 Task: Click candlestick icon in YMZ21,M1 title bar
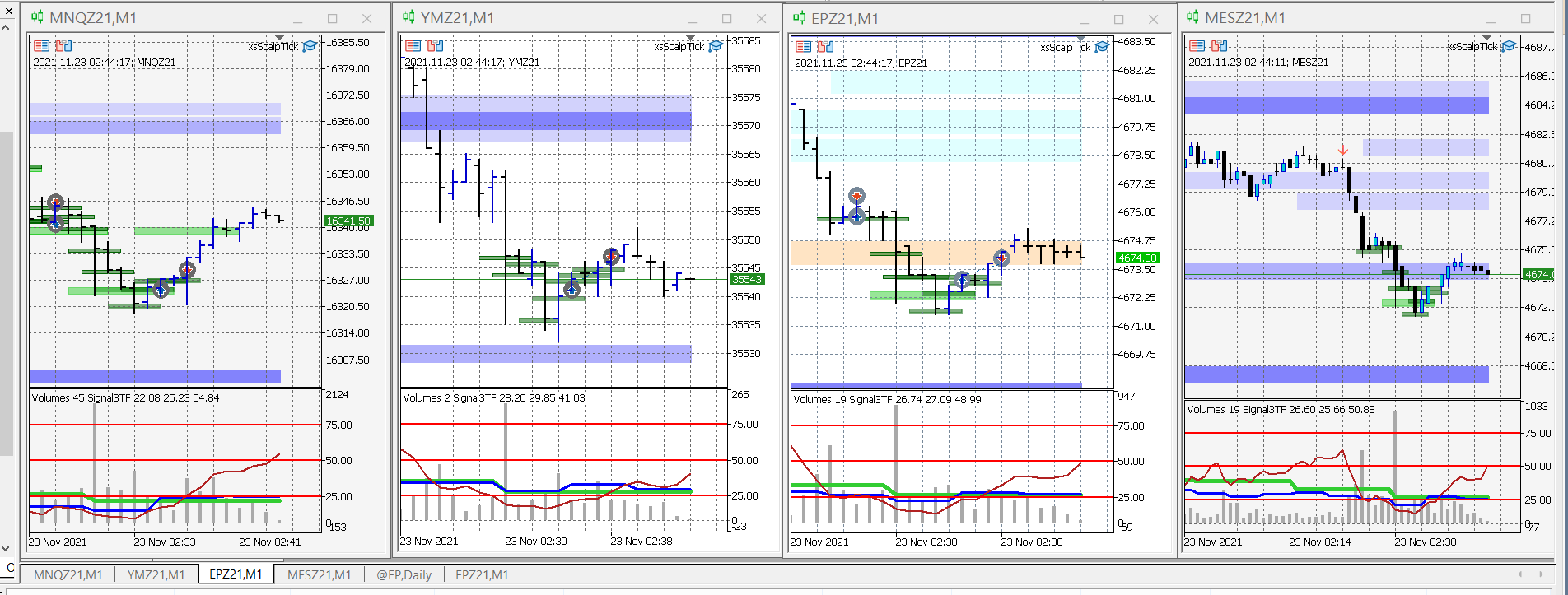tap(408, 17)
